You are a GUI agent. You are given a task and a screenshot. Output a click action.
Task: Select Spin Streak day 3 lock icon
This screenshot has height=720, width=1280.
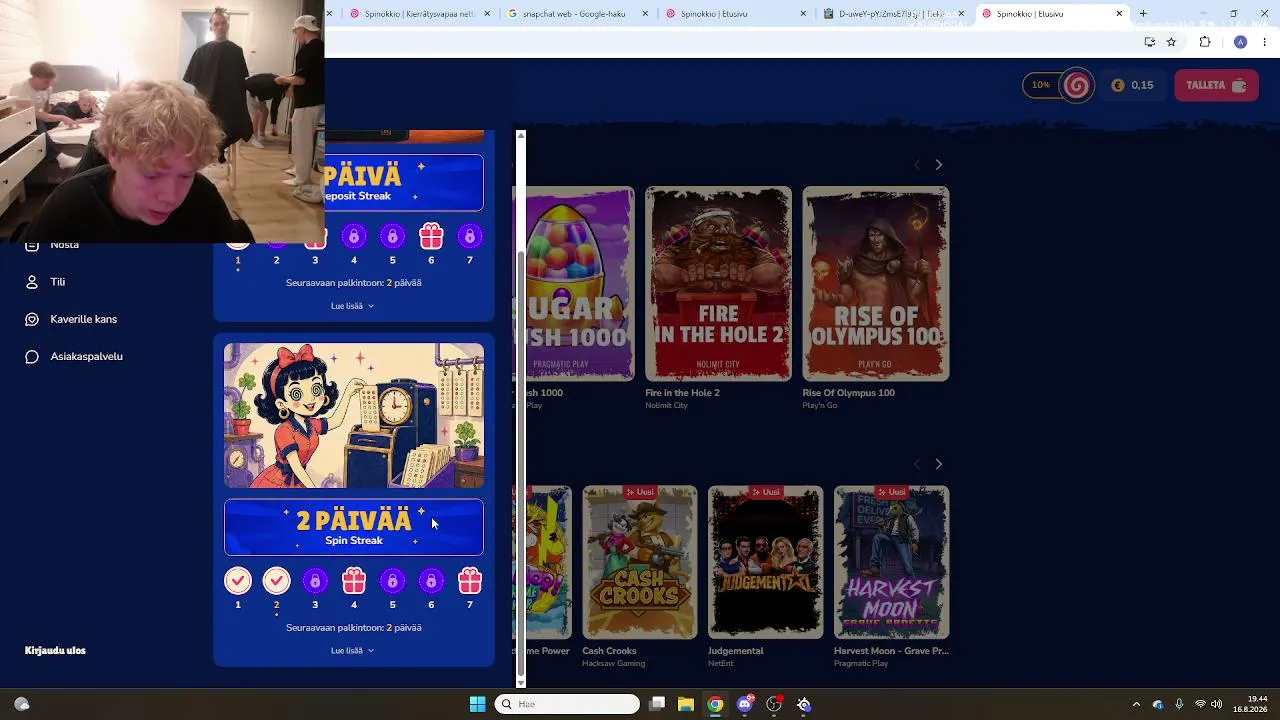[x=315, y=581]
